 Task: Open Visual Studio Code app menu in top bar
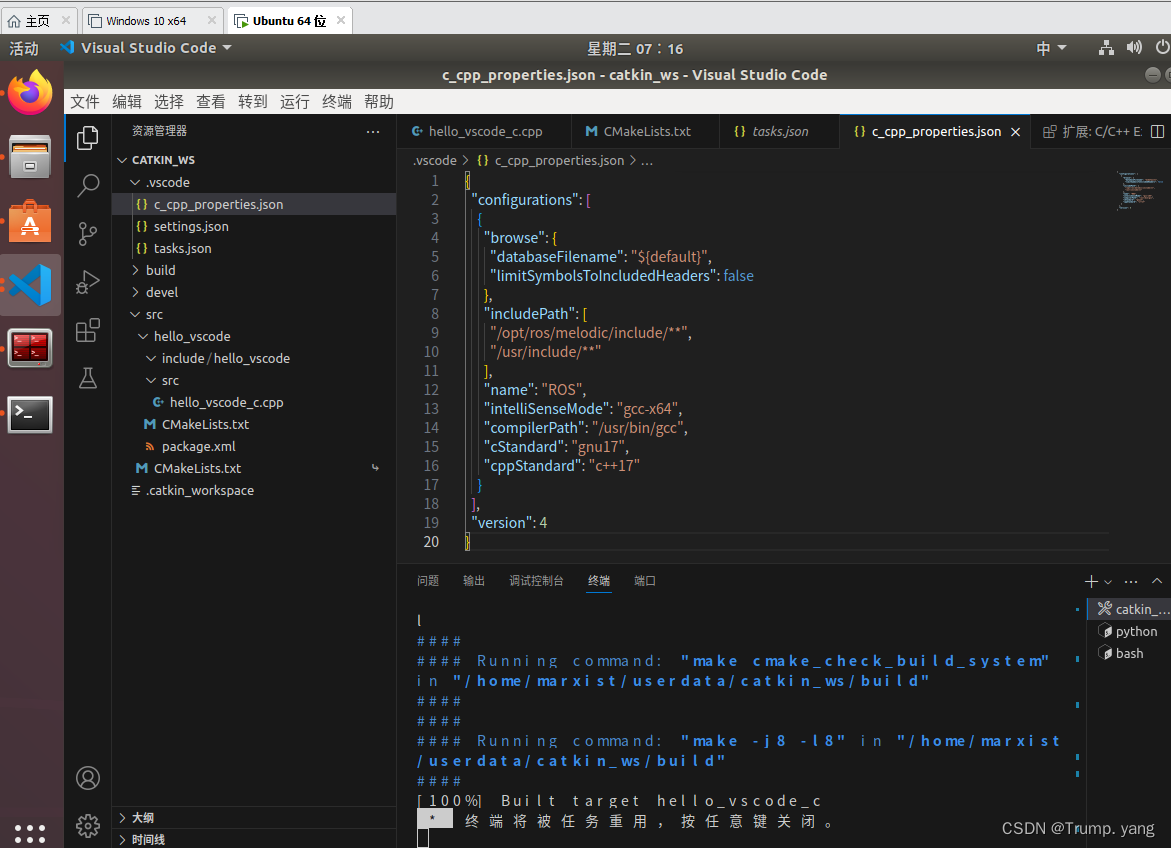[146, 48]
